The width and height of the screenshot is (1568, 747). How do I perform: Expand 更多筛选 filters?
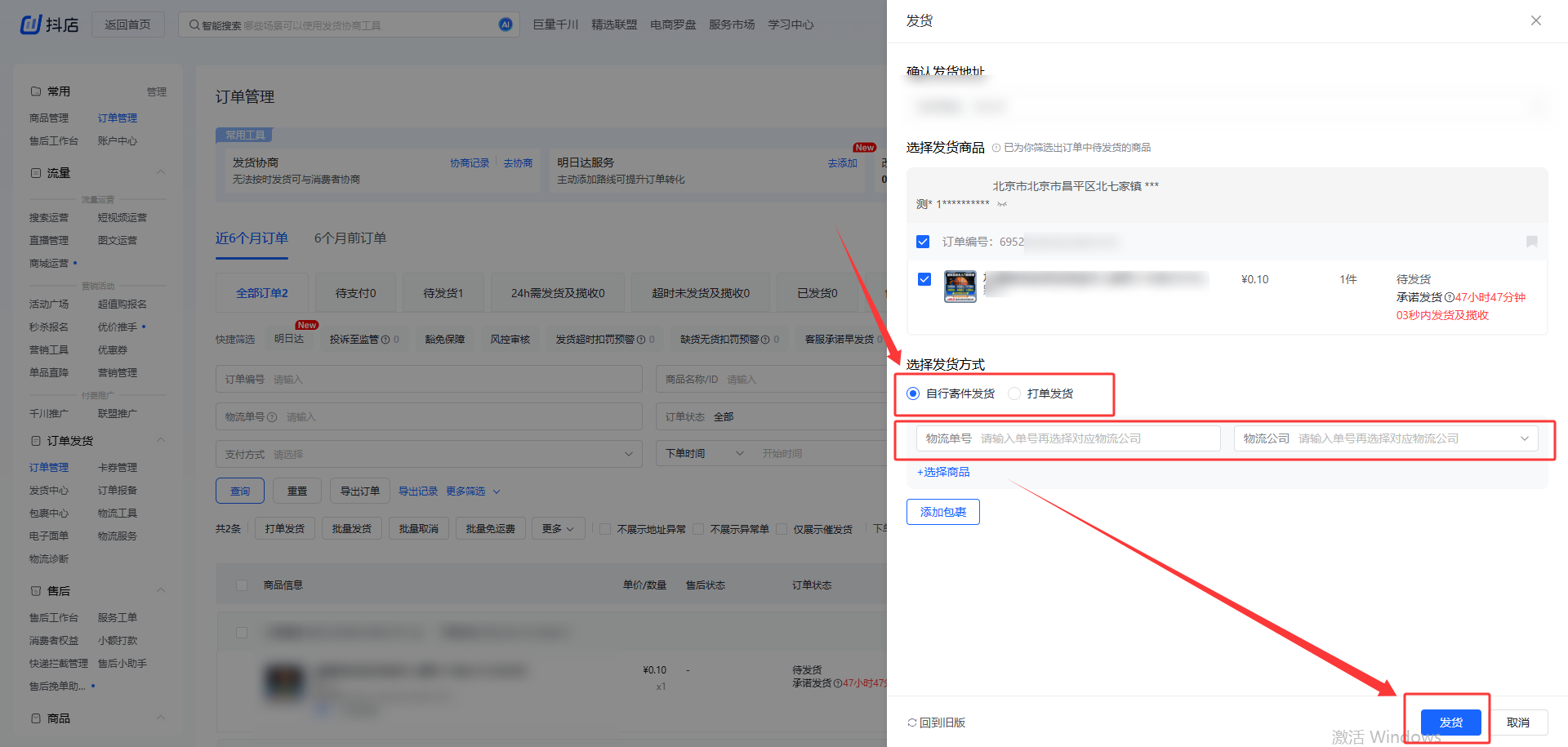pos(473,491)
